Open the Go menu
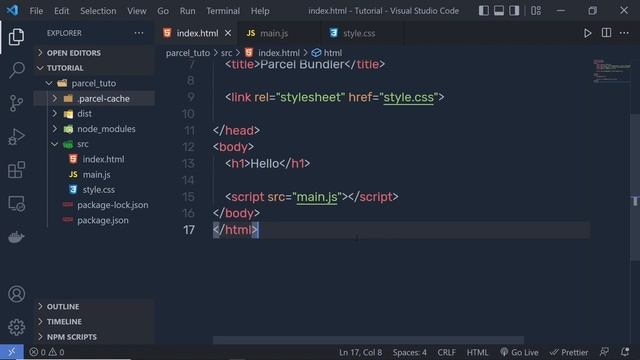Image resolution: width=640 pixels, height=360 pixels. [x=163, y=11]
